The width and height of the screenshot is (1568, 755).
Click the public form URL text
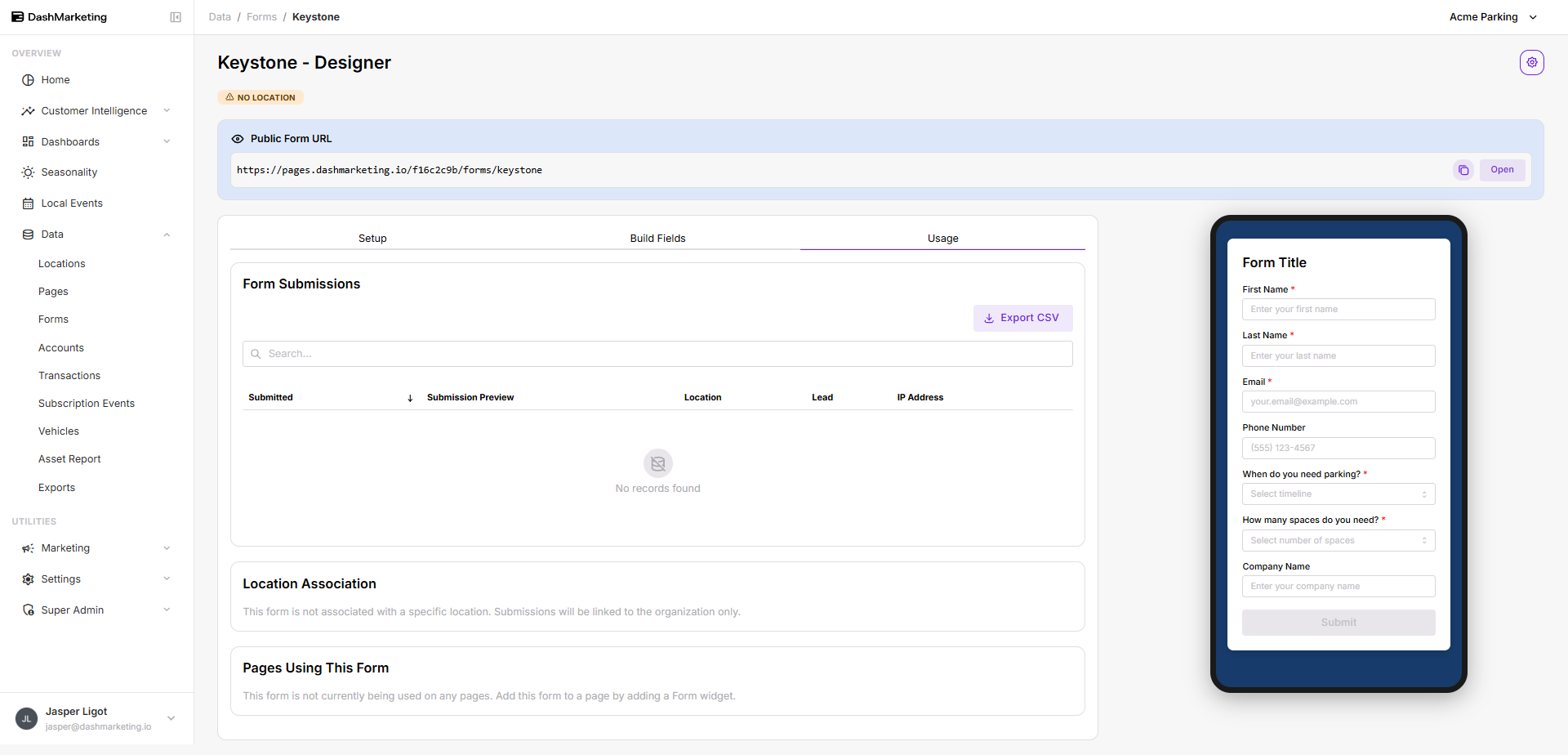(x=390, y=170)
